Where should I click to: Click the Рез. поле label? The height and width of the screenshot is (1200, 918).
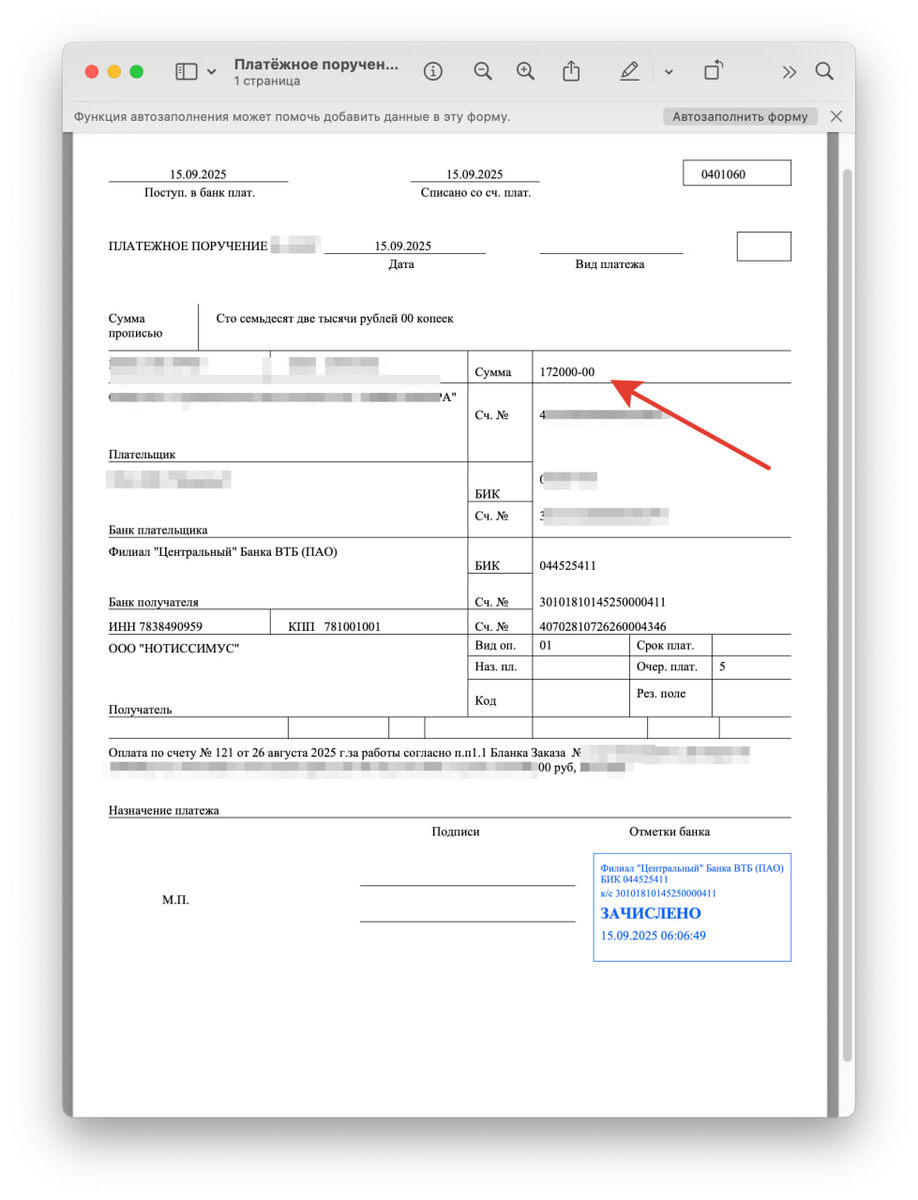[x=661, y=693]
